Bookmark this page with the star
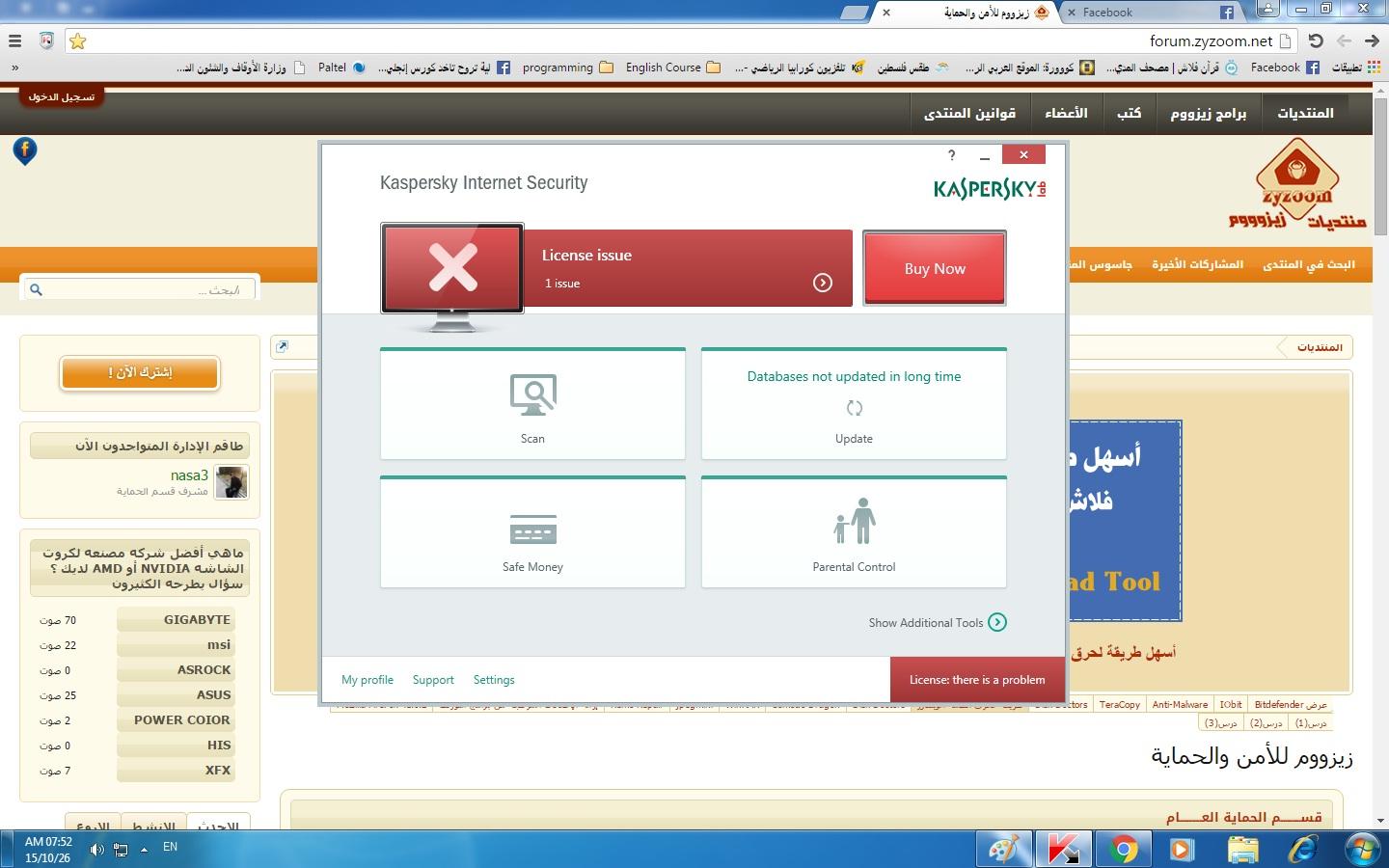This screenshot has height=868, width=1389. 78,41
